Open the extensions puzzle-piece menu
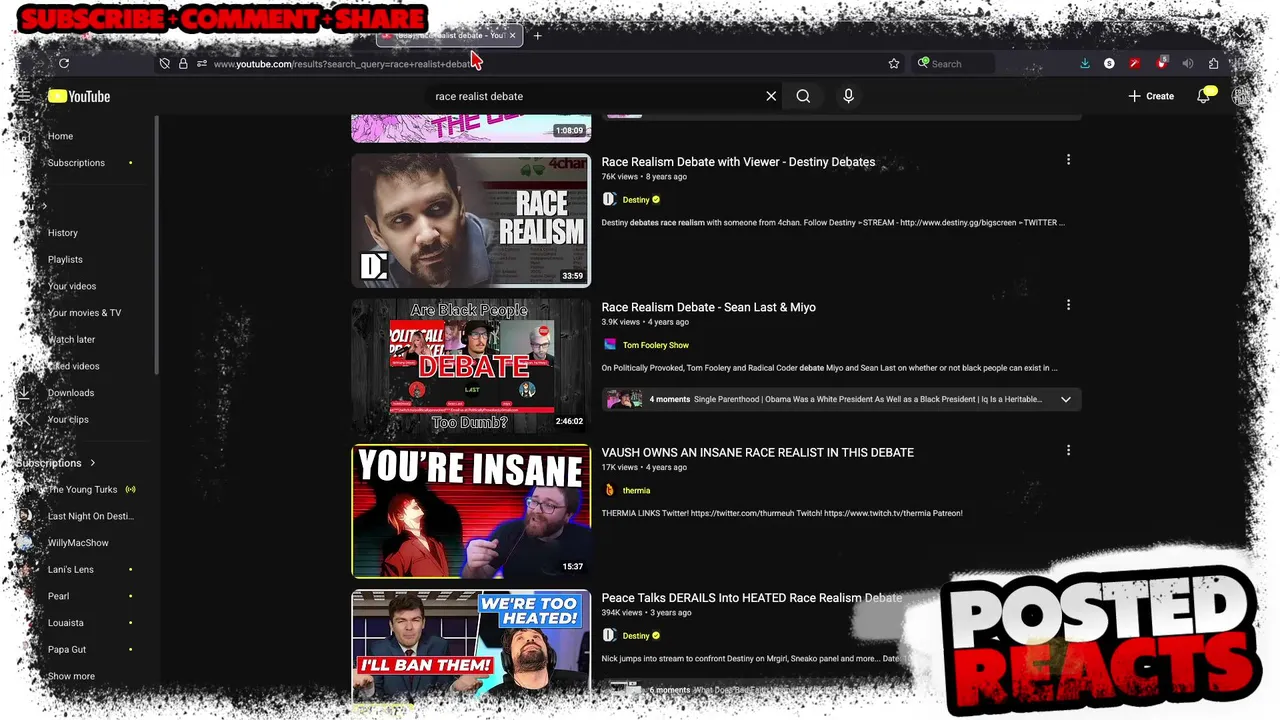The width and height of the screenshot is (1280, 720). point(1213,63)
